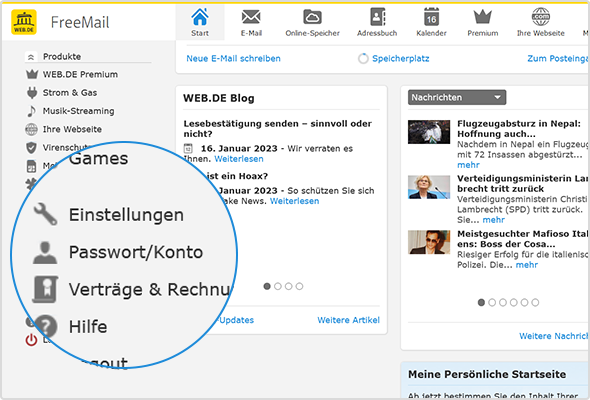
Task: Open Games in the enlarged menu
Action: point(99,159)
